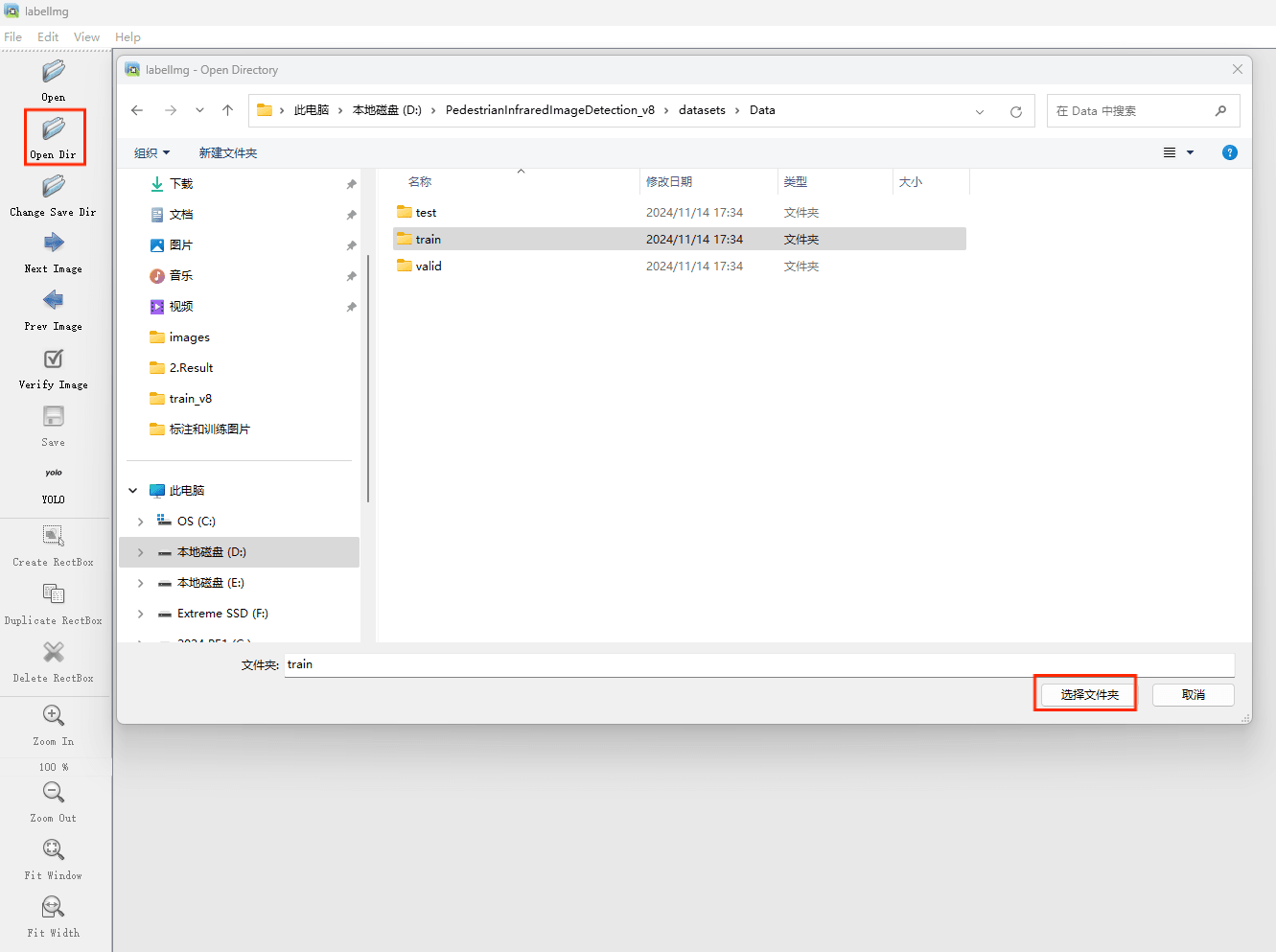1276x952 pixels.
Task: Open the address bar path history dropdown
Action: tap(980, 111)
